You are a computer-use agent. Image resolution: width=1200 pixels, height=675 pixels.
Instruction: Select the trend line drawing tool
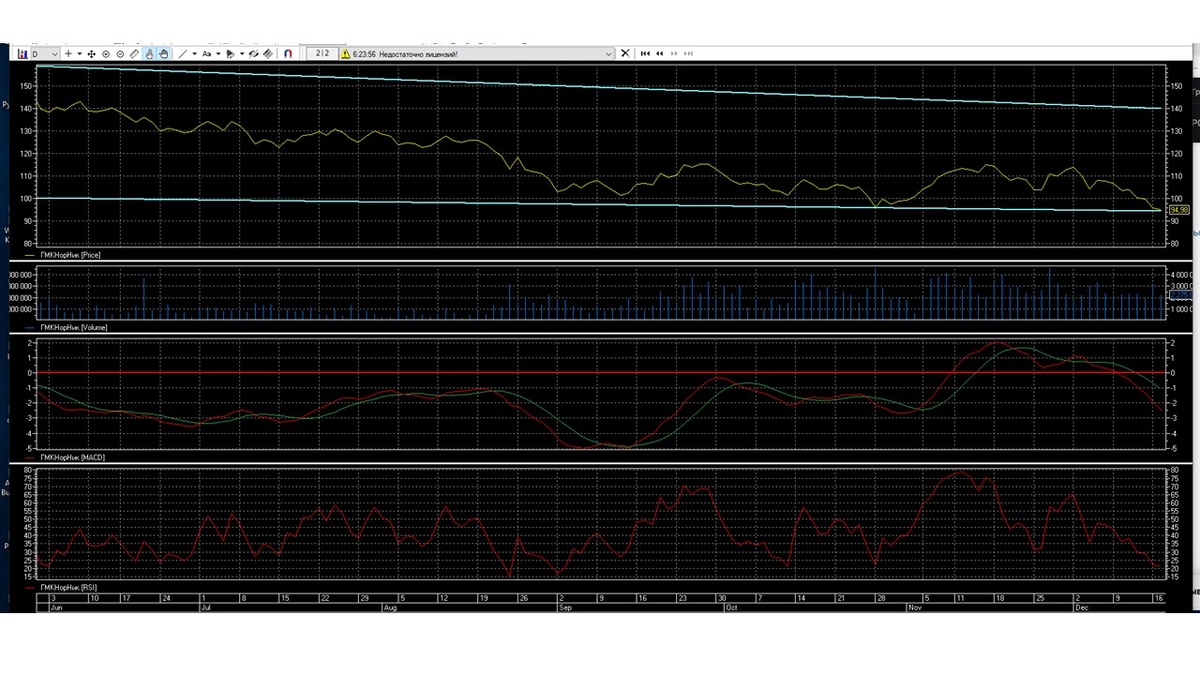pyautogui.click(x=182, y=53)
